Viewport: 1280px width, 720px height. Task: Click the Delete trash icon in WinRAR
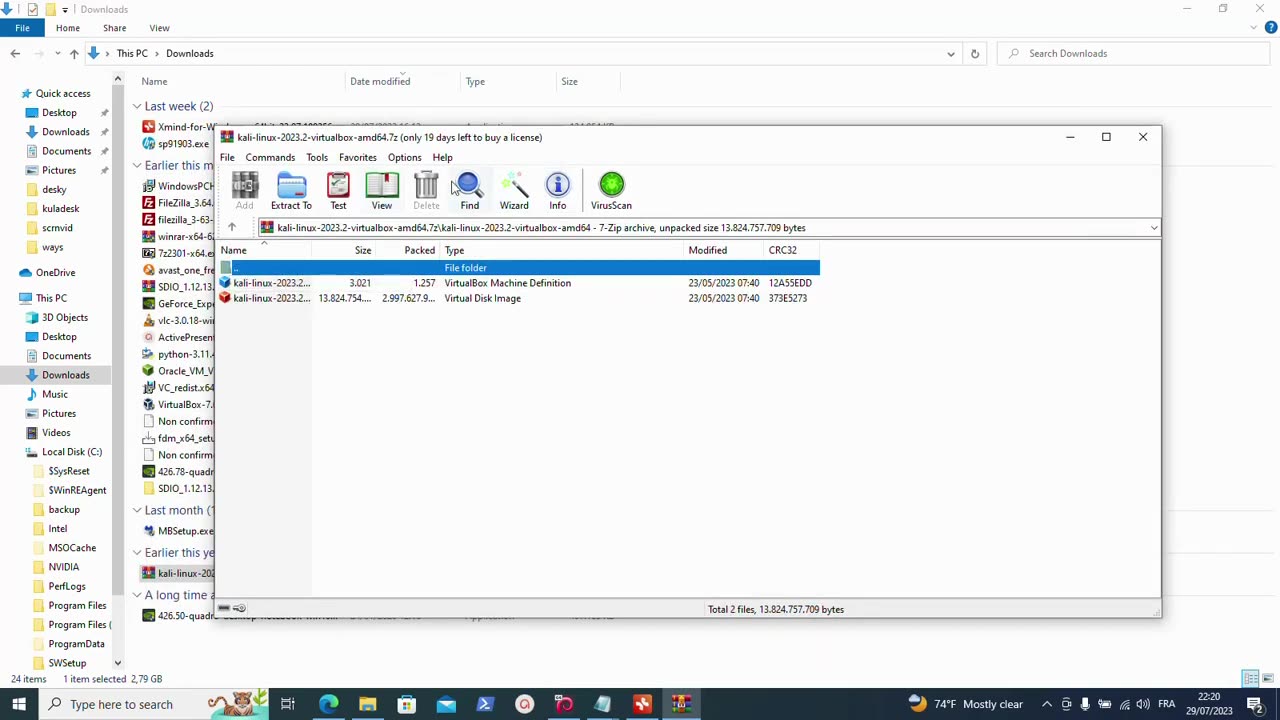426,190
